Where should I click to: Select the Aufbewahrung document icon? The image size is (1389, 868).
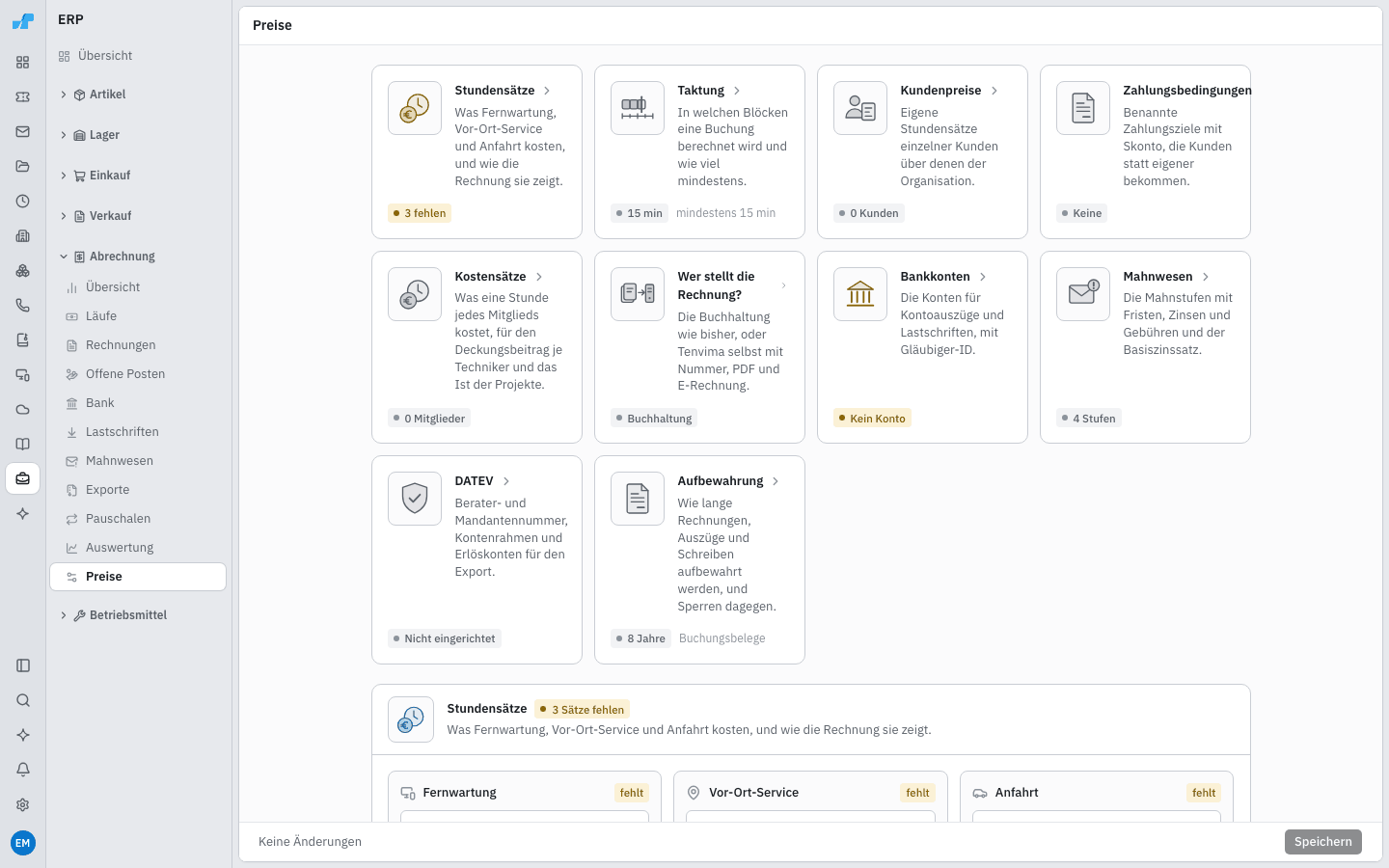(638, 499)
